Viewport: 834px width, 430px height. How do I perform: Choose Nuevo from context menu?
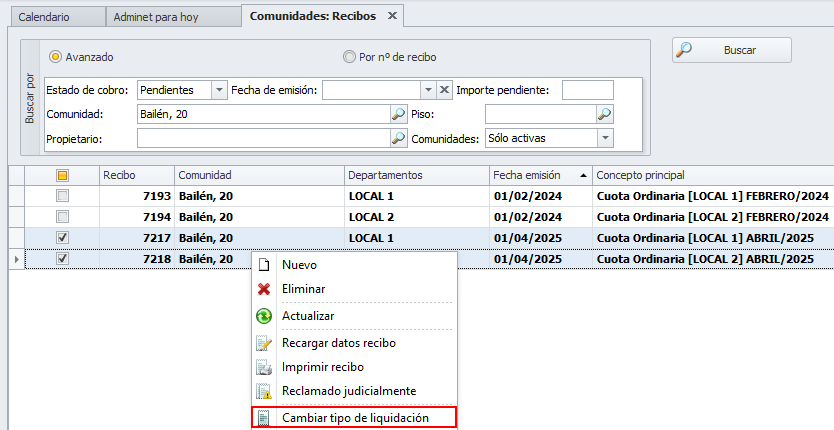click(354, 265)
